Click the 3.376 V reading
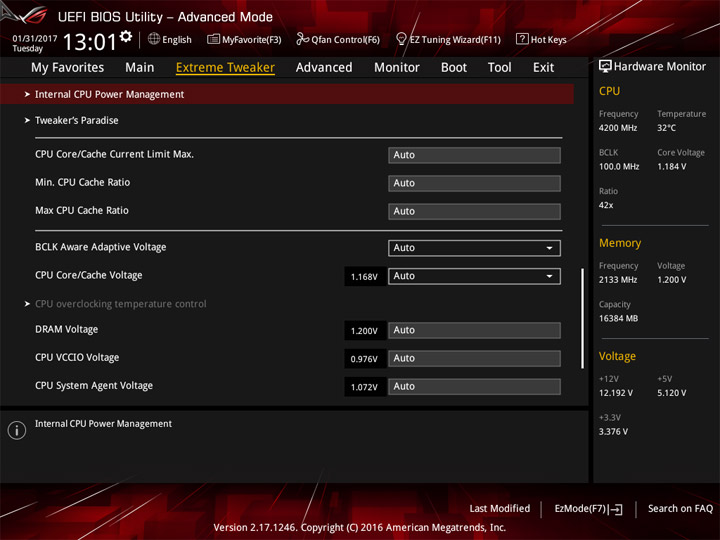The height and width of the screenshot is (540, 720). click(613, 432)
